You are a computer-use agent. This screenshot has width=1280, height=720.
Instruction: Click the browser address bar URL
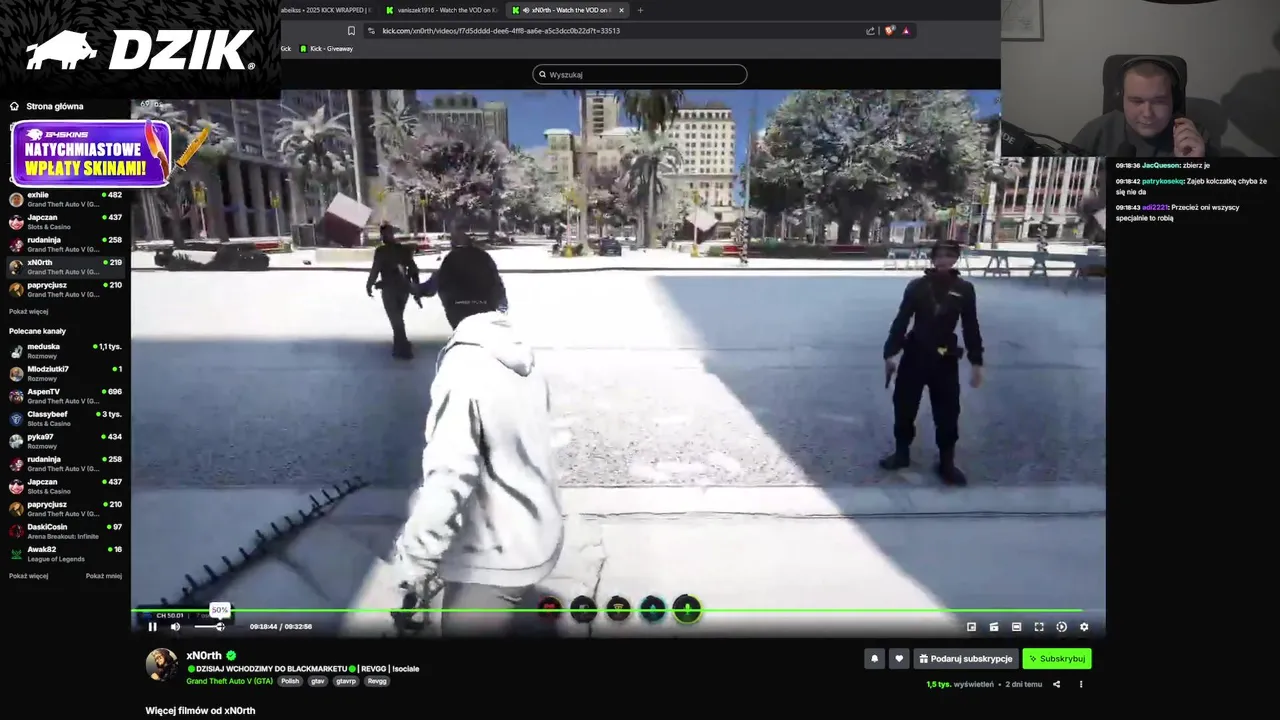pos(501,31)
